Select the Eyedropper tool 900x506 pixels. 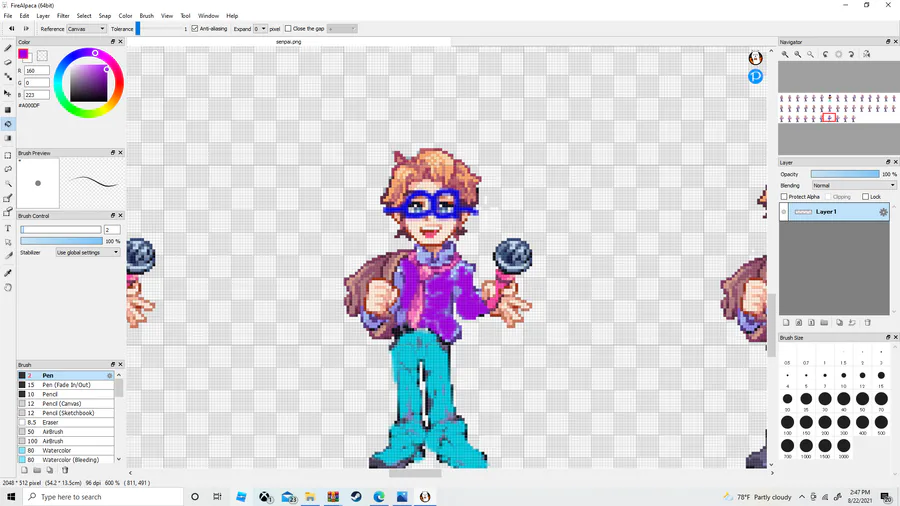(8, 273)
